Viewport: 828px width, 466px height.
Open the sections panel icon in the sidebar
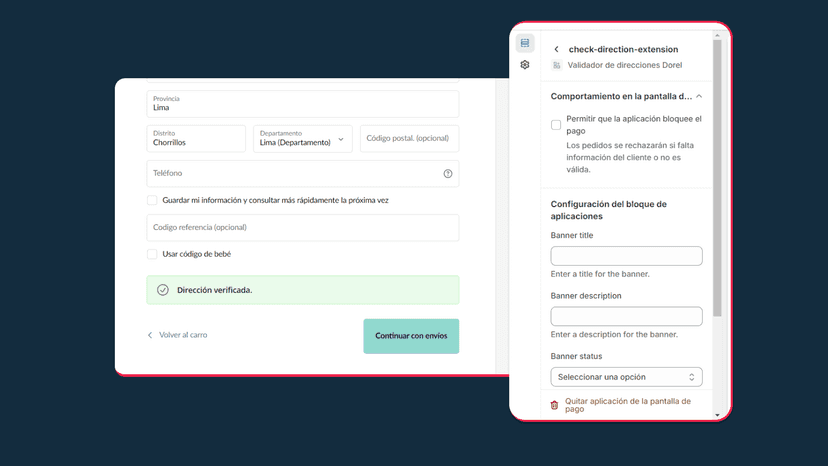coord(525,43)
